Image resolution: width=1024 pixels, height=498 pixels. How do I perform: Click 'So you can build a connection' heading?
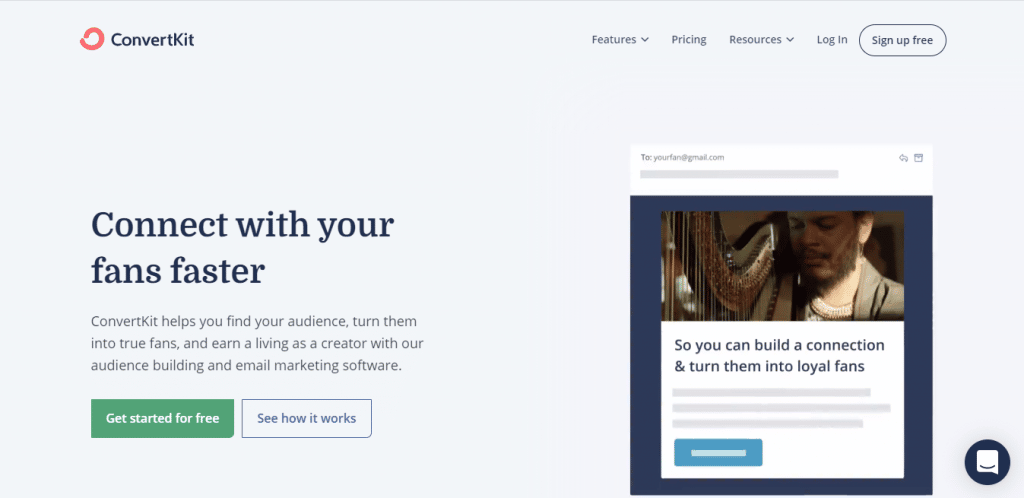coord(779,356)
